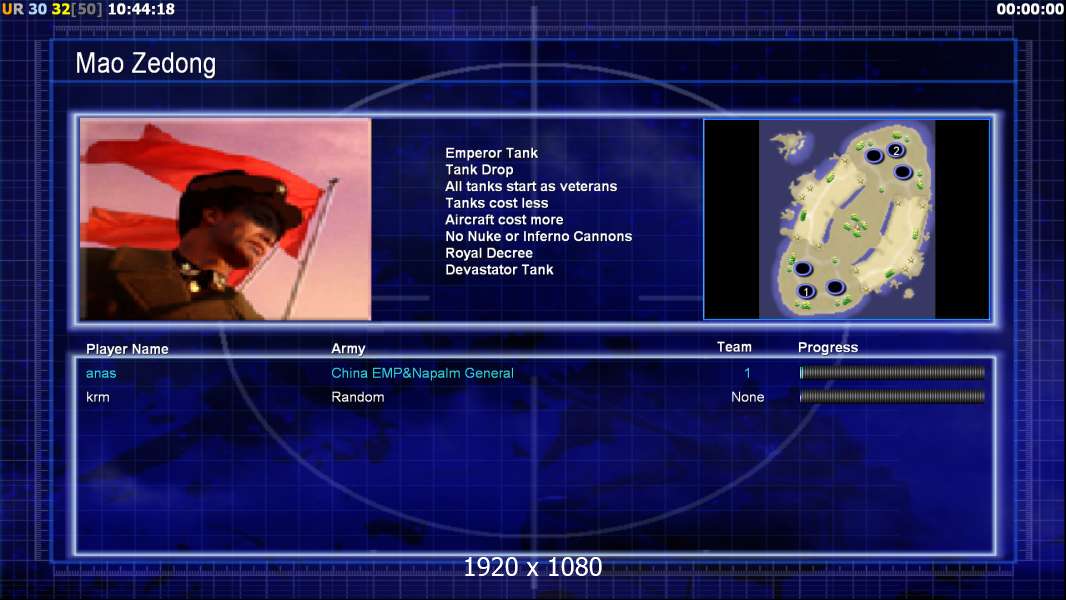Click the small islet northwest of the main island
1066x600 pixels.
coord(789,144)
